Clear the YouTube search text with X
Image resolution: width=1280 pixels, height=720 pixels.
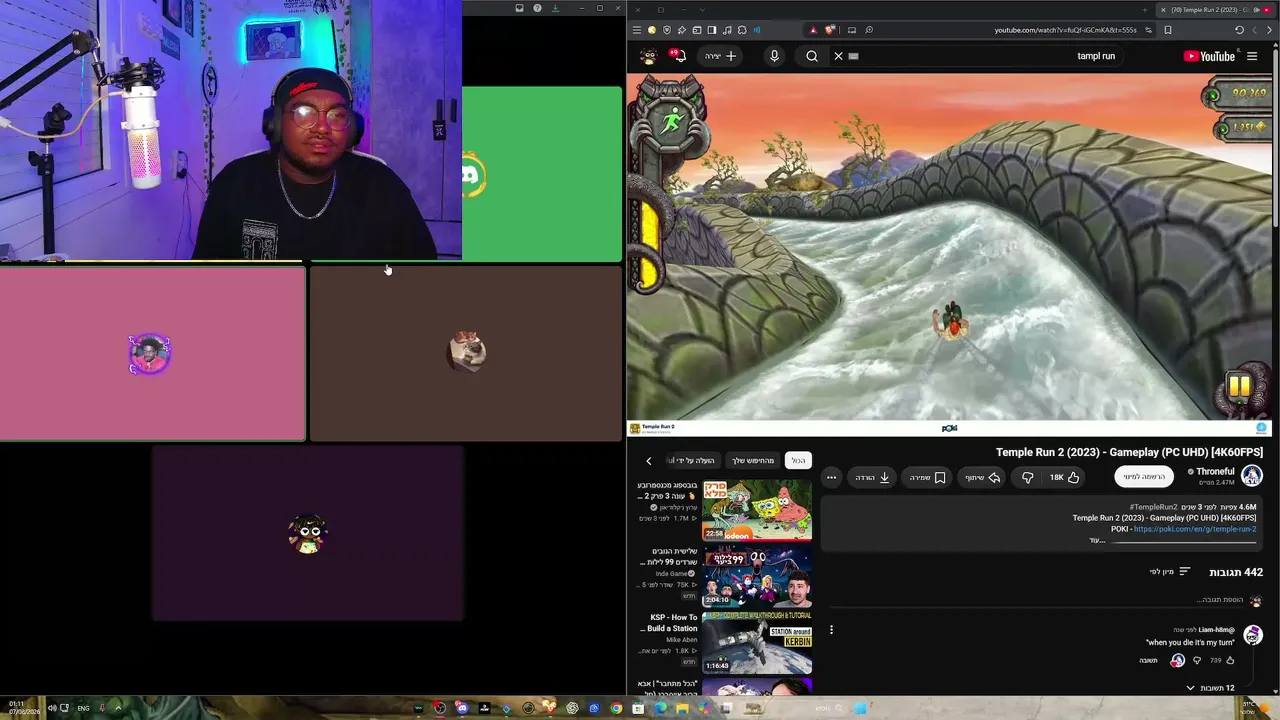838,56
